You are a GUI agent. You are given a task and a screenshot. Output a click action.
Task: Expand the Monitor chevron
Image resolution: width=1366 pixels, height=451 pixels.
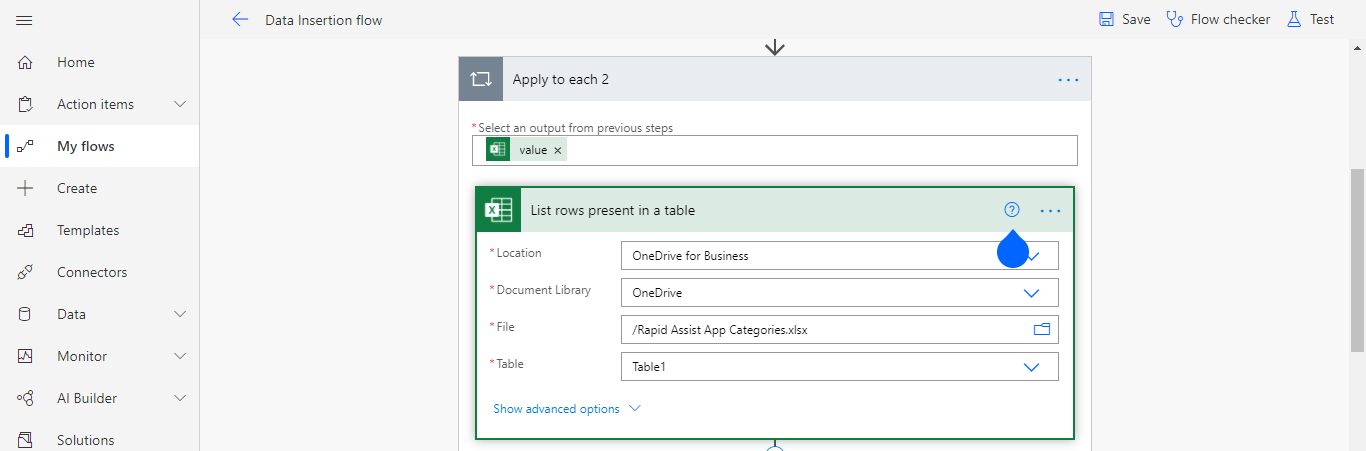coord(180,356)
